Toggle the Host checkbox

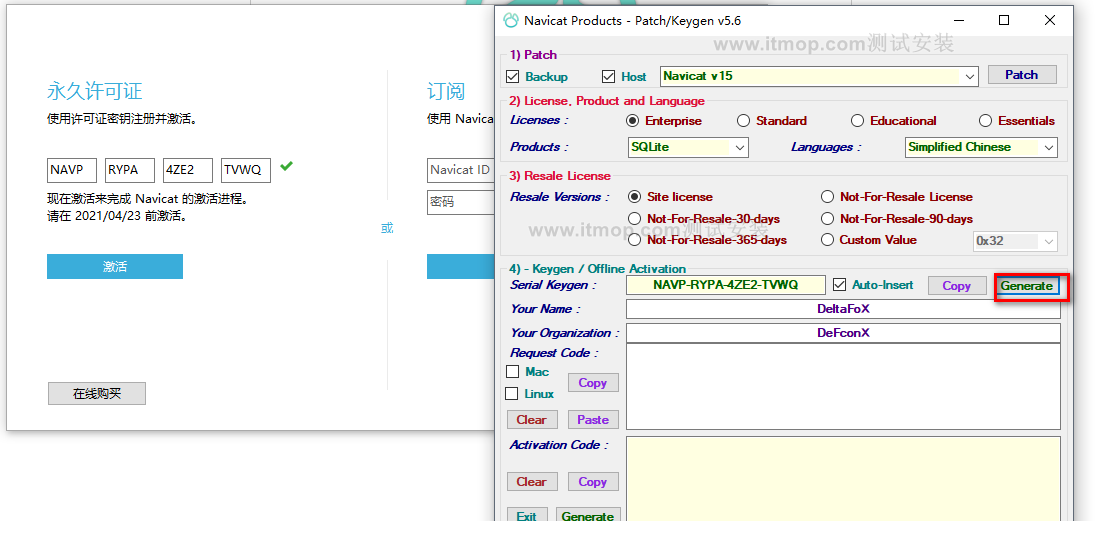coord(609,76)
